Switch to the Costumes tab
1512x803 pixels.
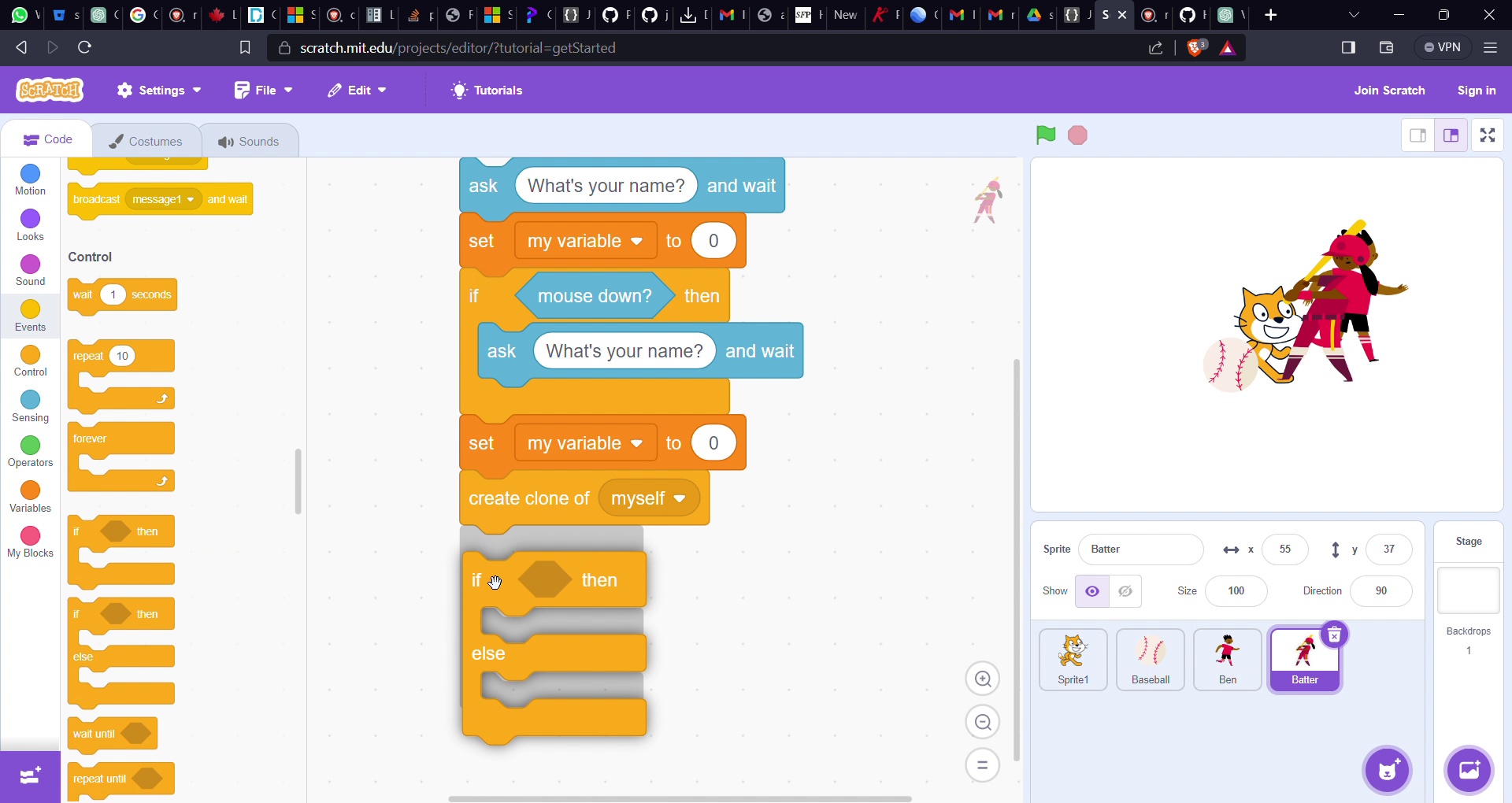(x=146, y=141)
